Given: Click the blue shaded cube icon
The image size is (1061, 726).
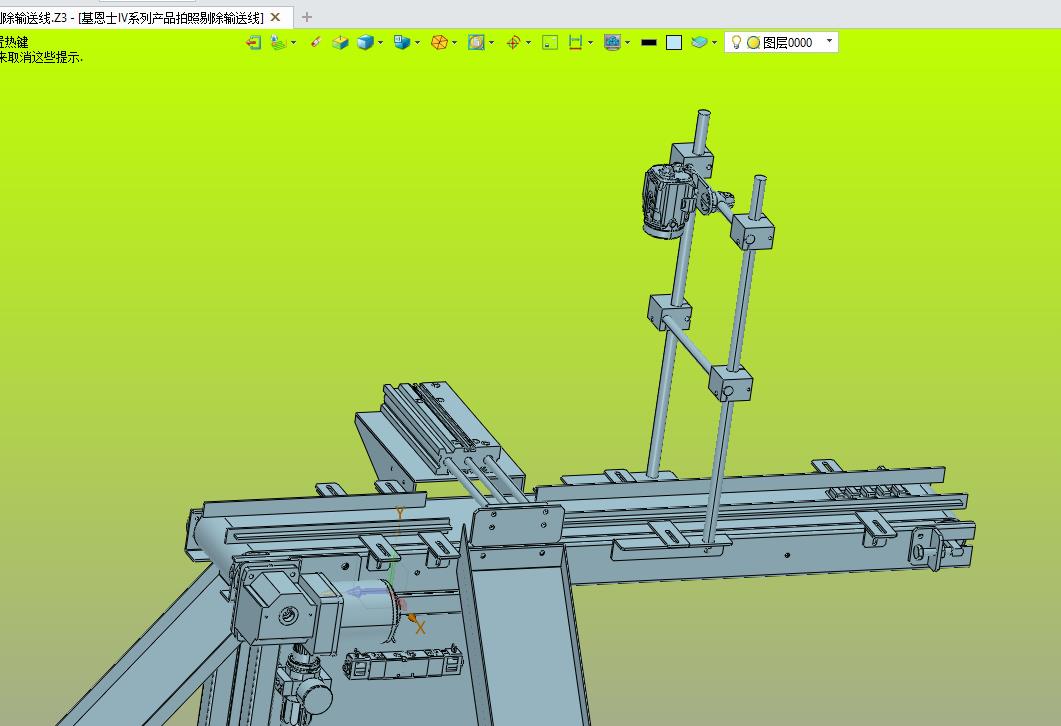Looking at the screenshot, I should pos(365,43).
